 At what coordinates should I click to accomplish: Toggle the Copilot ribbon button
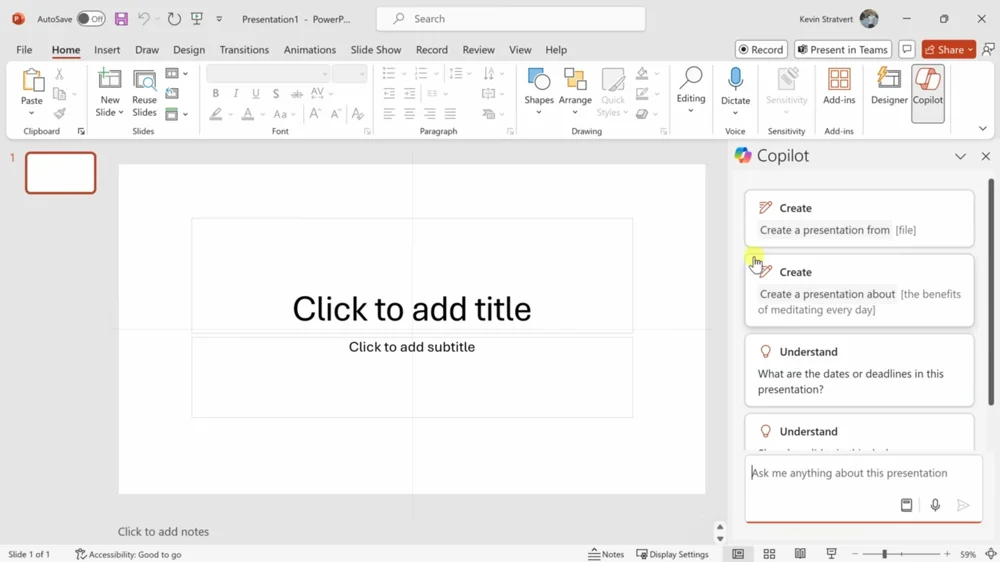coord(927,87)
